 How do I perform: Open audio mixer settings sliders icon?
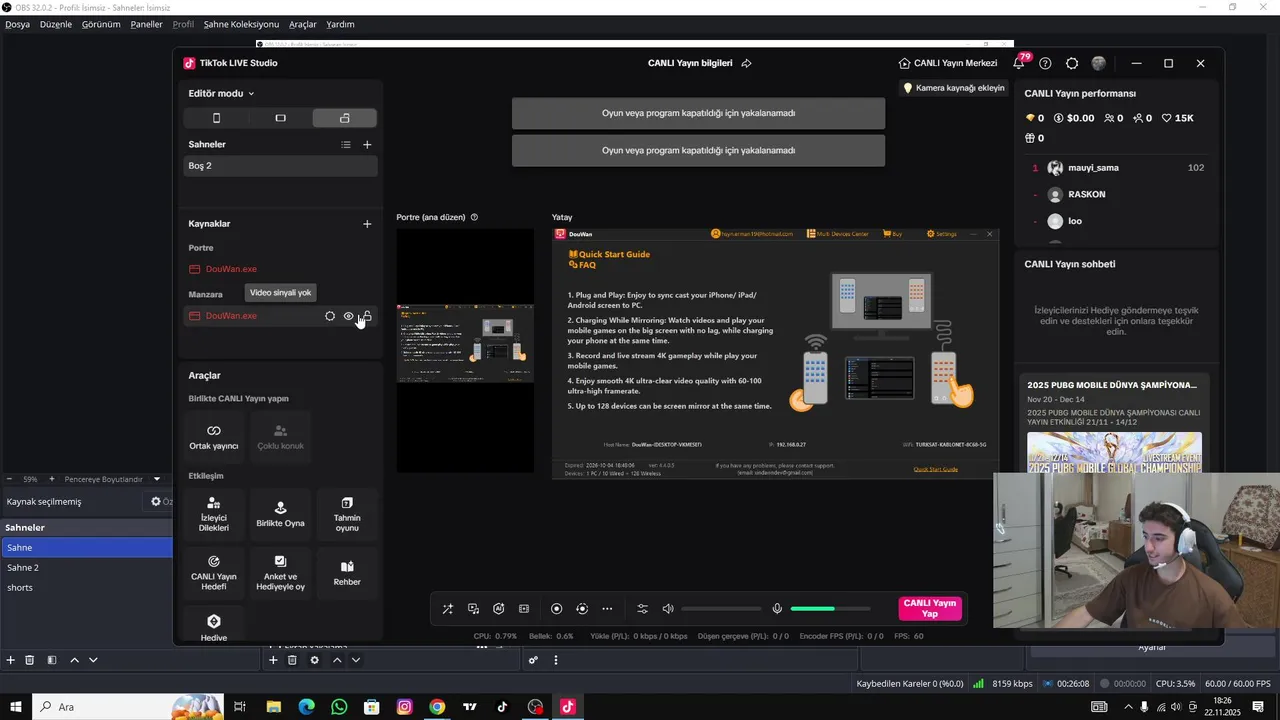point(643,609)
